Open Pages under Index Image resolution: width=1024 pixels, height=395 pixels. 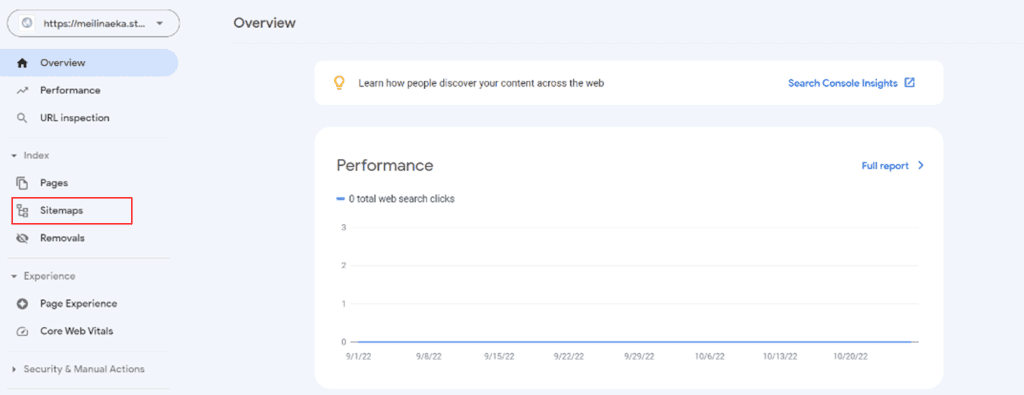point(54,183)
